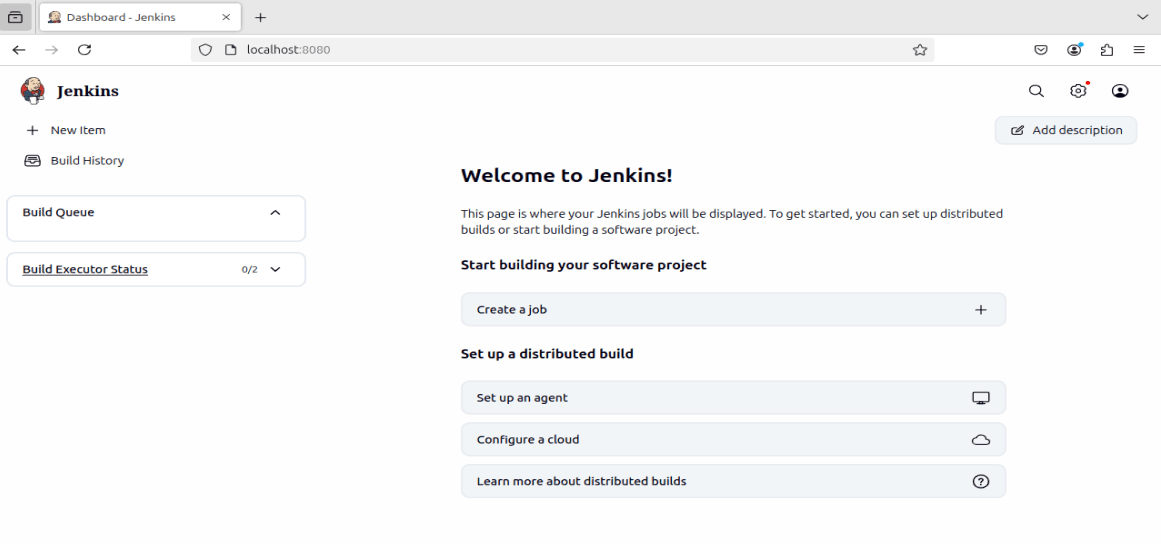Open the Firefox hamburger menu
Image resolution: width=1161 pixels, height=544 pixels.
pyautogui.click(x=1140, y=50)
